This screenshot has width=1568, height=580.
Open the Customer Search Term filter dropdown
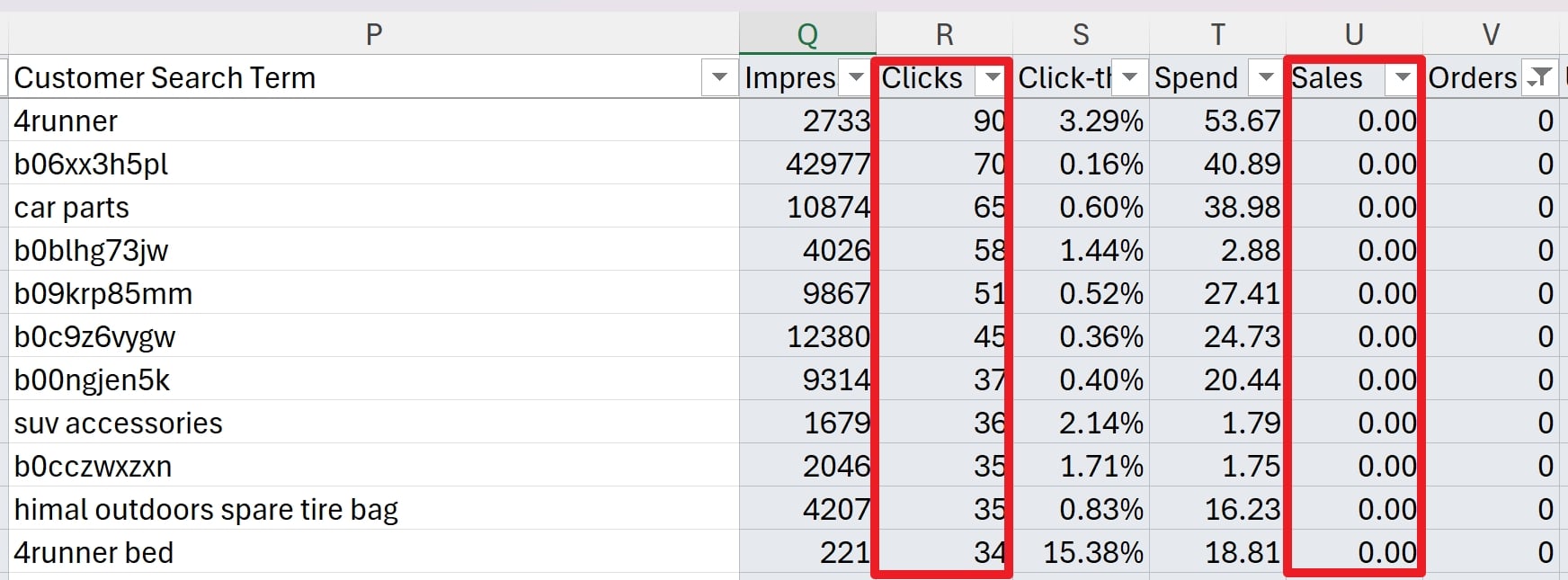(719, 77)
